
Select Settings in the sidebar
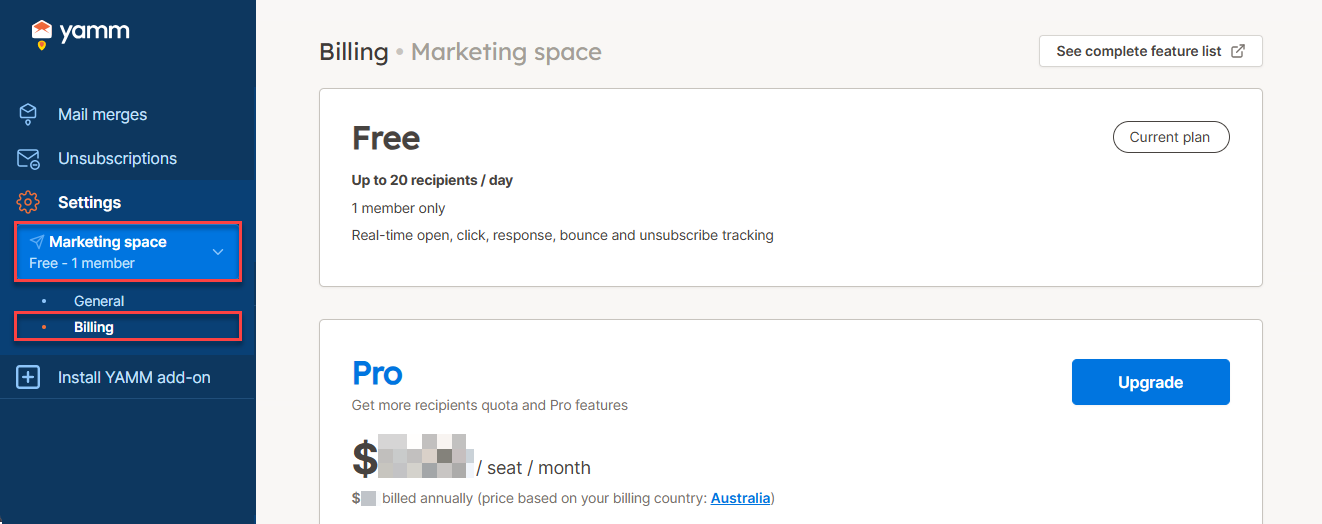pyautogui.click(x=89, y=202)
